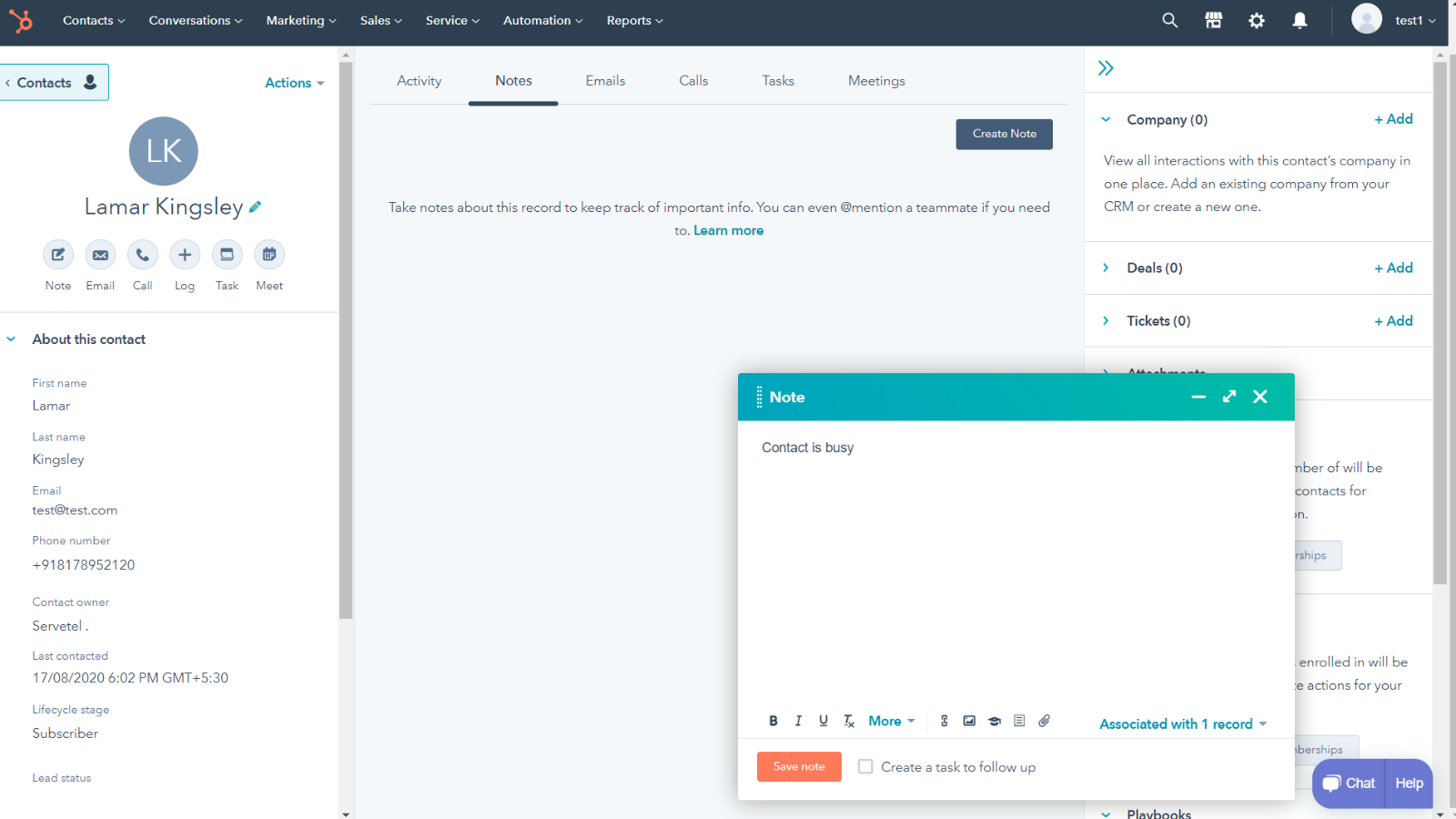
Task: Open notifications bell icon
Action: click(x=1299, y=20)
